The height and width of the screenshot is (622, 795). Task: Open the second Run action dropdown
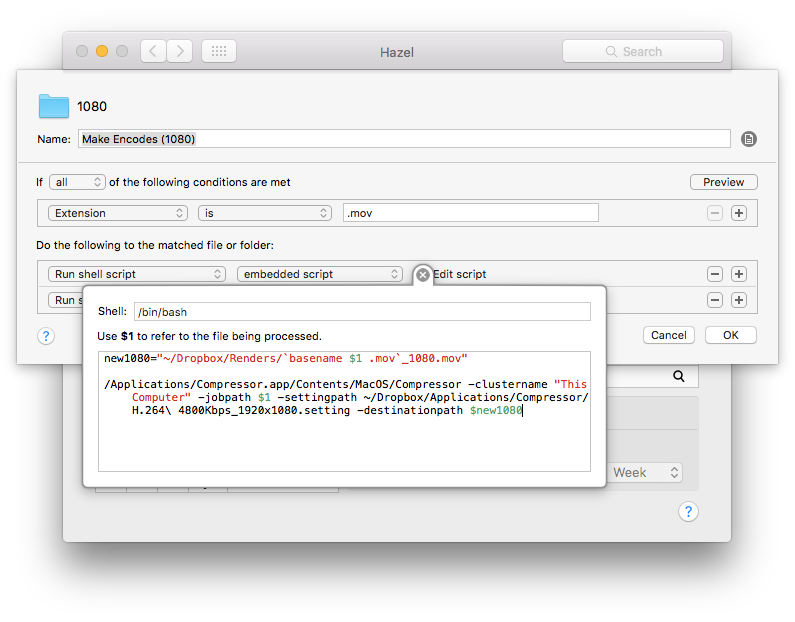point(66,300)
